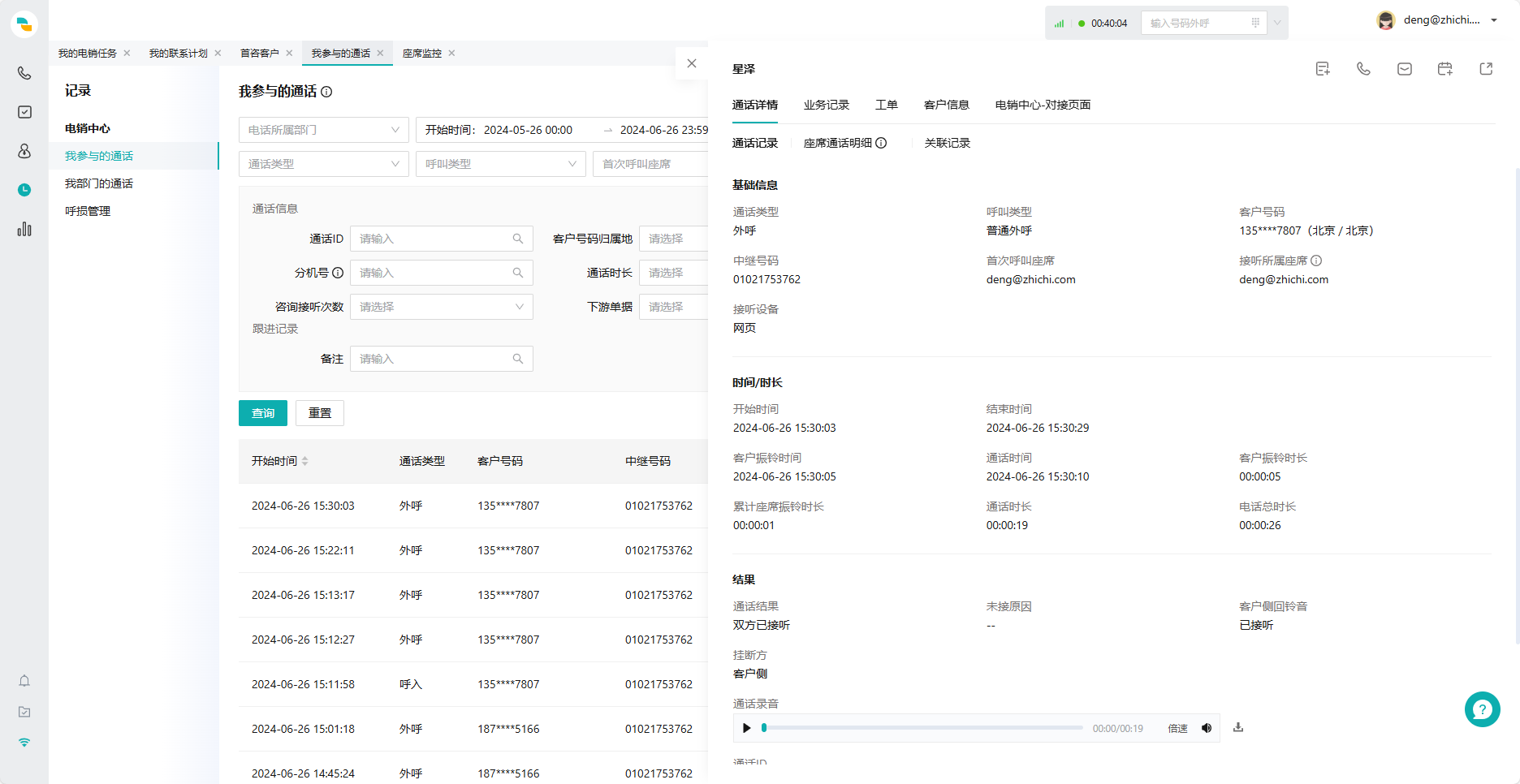Expand the 通话类型 dropdown filter
1520x784 pixels.
324,164
